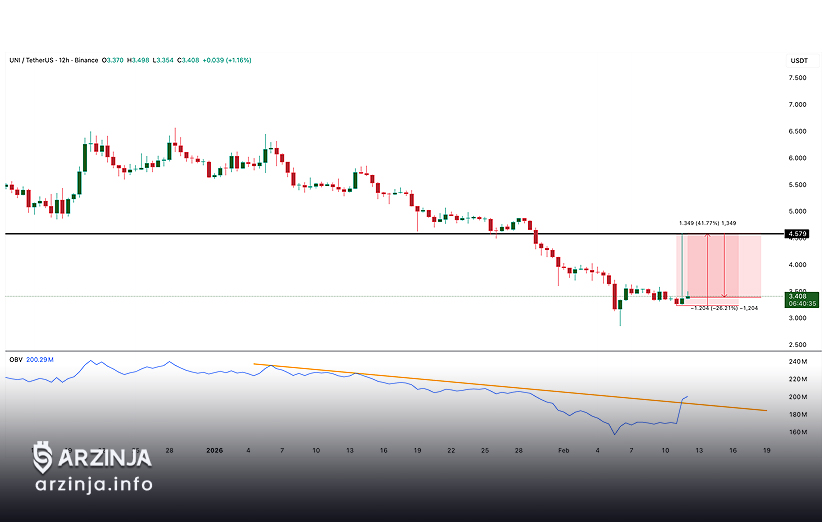The image size is (822, 522).
Task: Click the blue OBV line at latest spike
Action: (684, 401)
